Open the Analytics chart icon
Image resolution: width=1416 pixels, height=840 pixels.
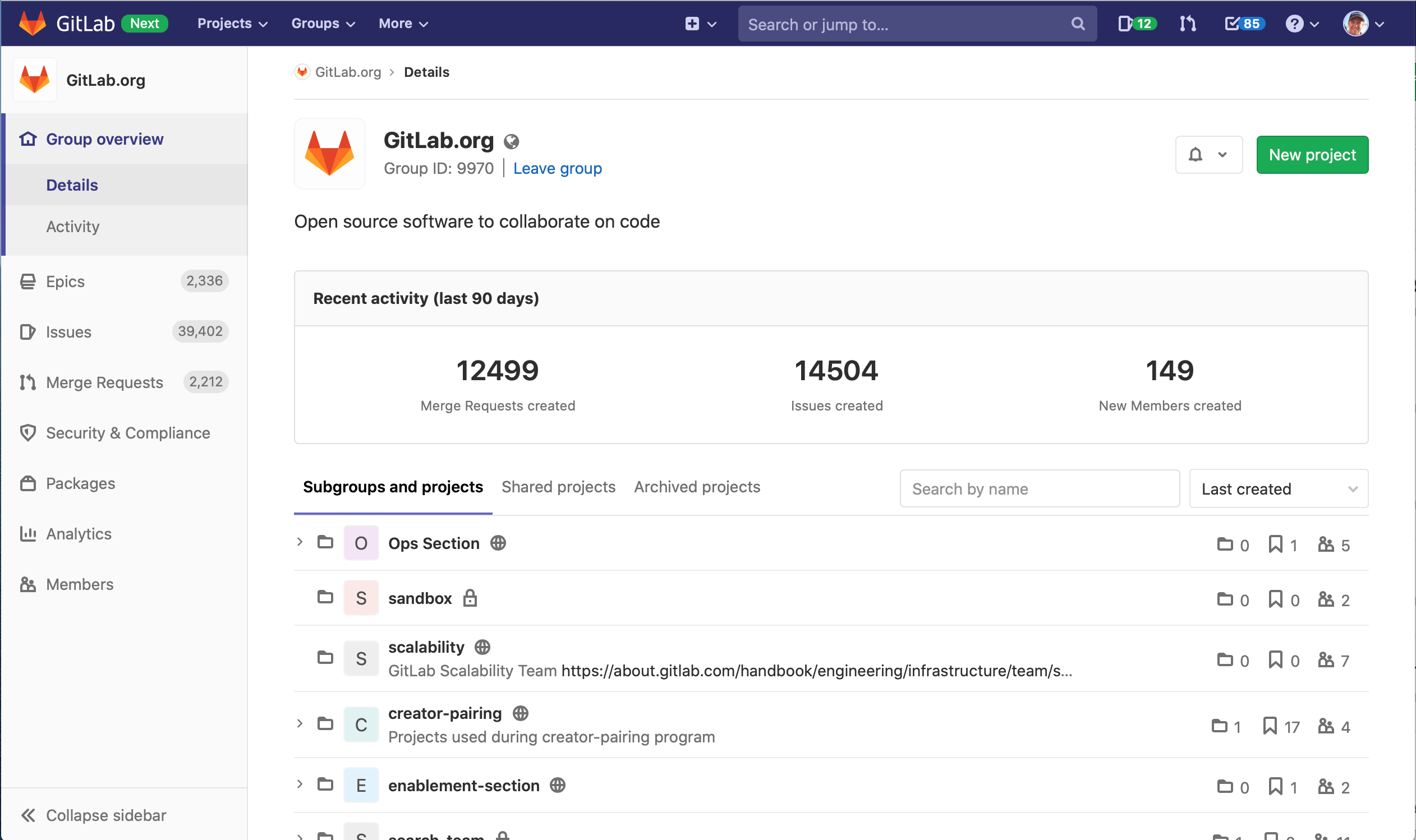[27, 534]
